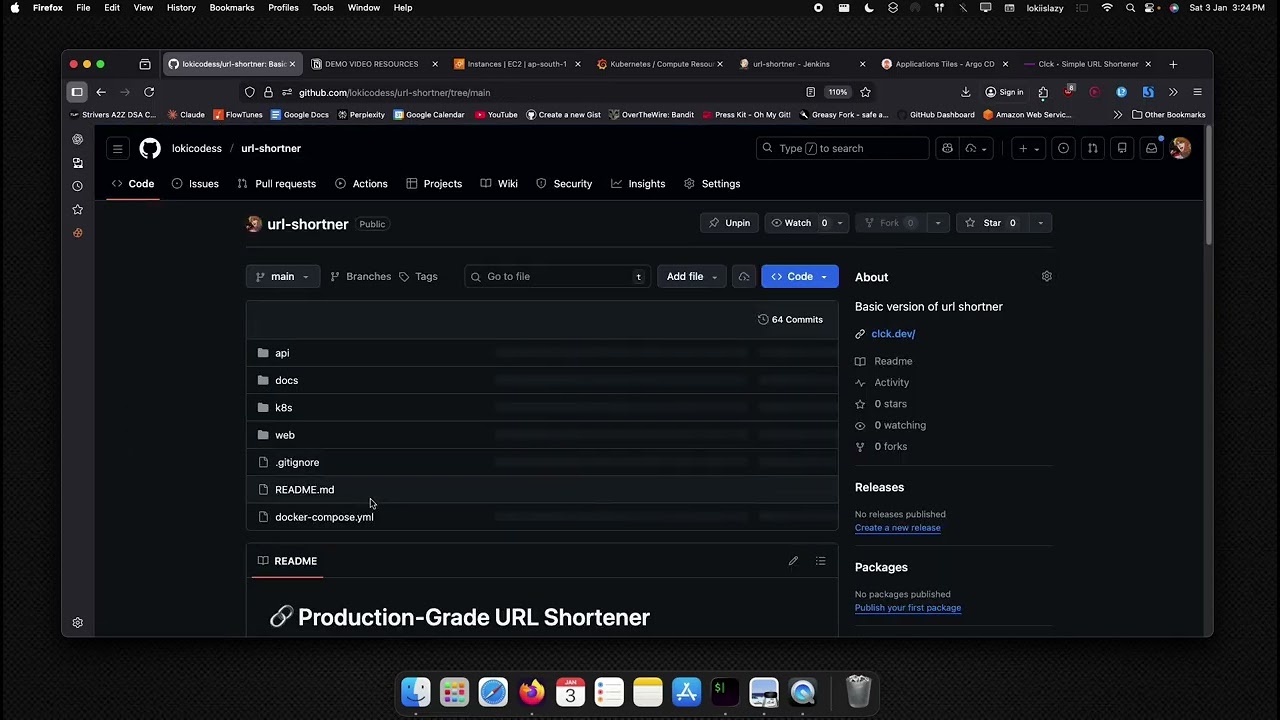Image resolution: width=1280 pixels, height=720 pixels.
Task: Open the k8s folder
Action: click(284, 408)
